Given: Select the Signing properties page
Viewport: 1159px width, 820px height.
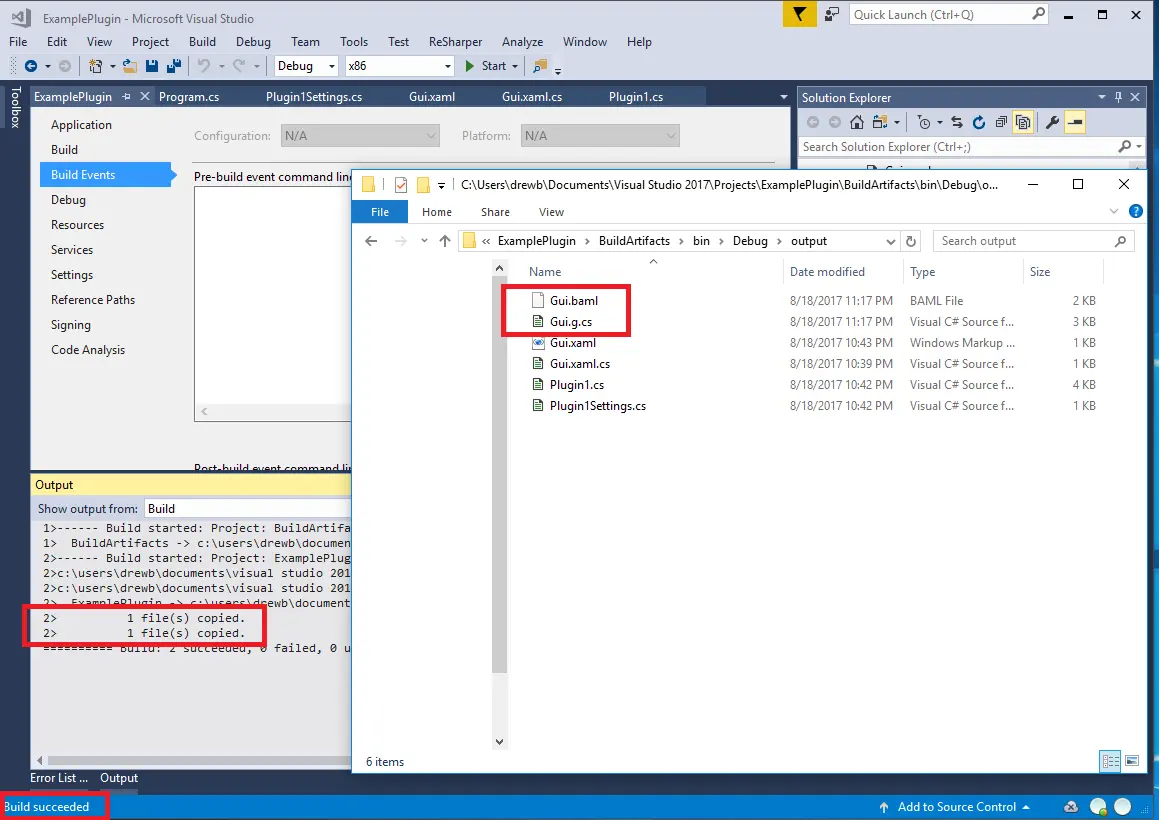Looking at the screenshot, I should (71, 325).
